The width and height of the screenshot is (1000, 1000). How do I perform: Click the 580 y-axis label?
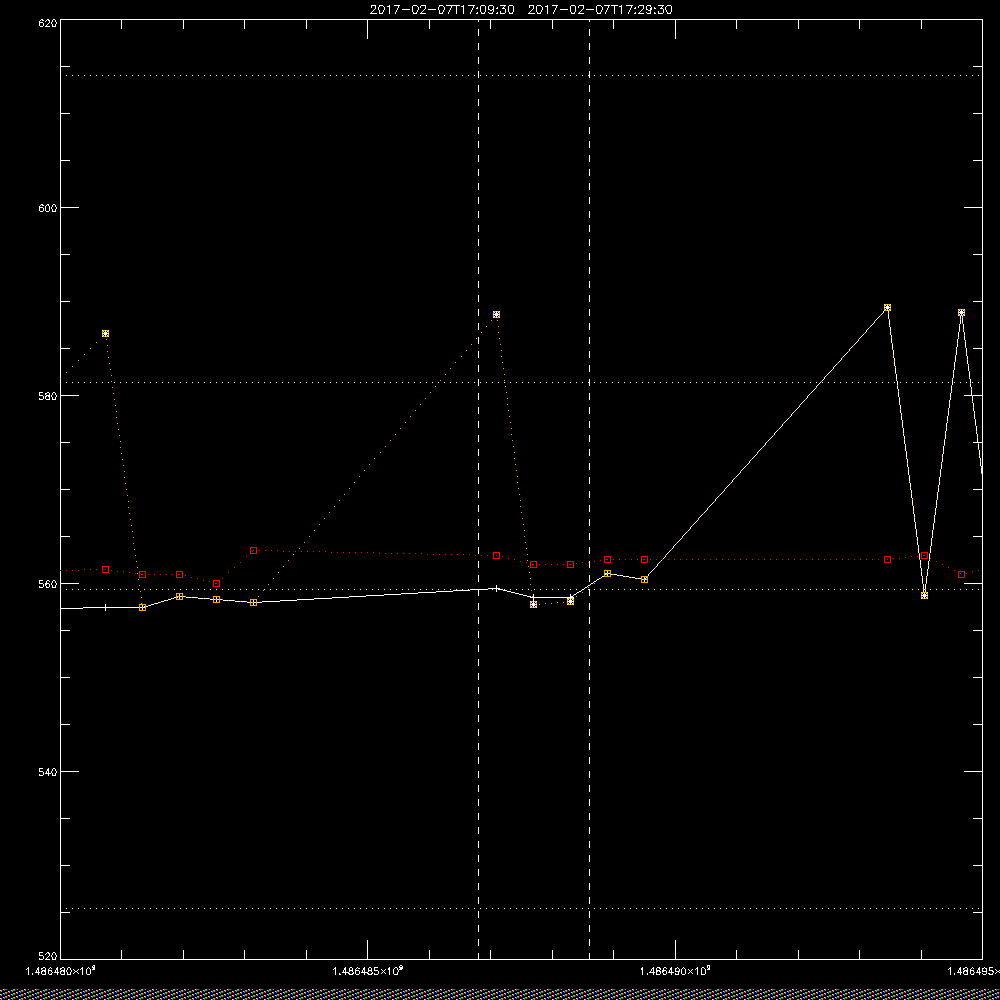click(x=48, y=395)
